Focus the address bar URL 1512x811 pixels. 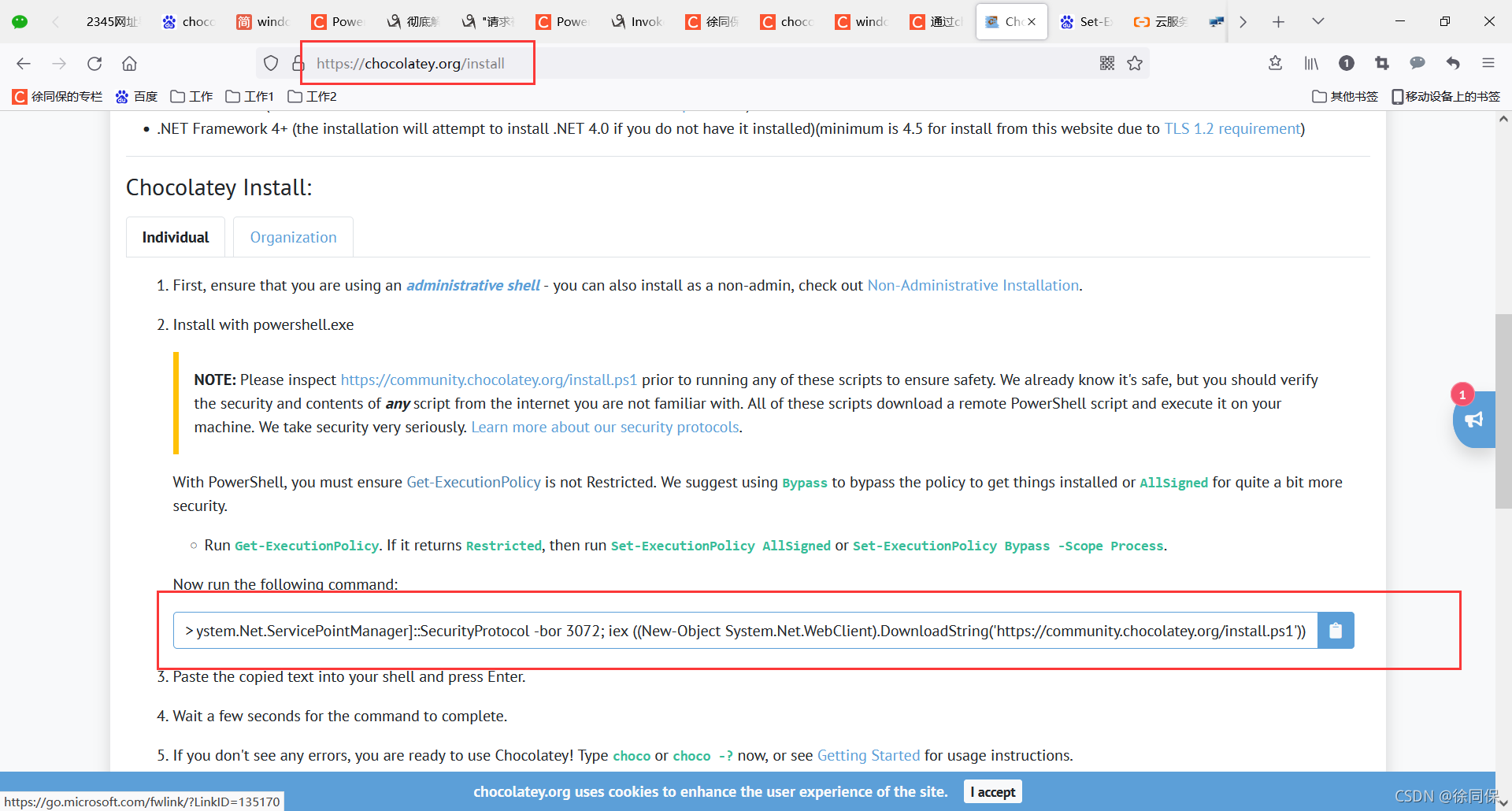[x=411, y=64]
